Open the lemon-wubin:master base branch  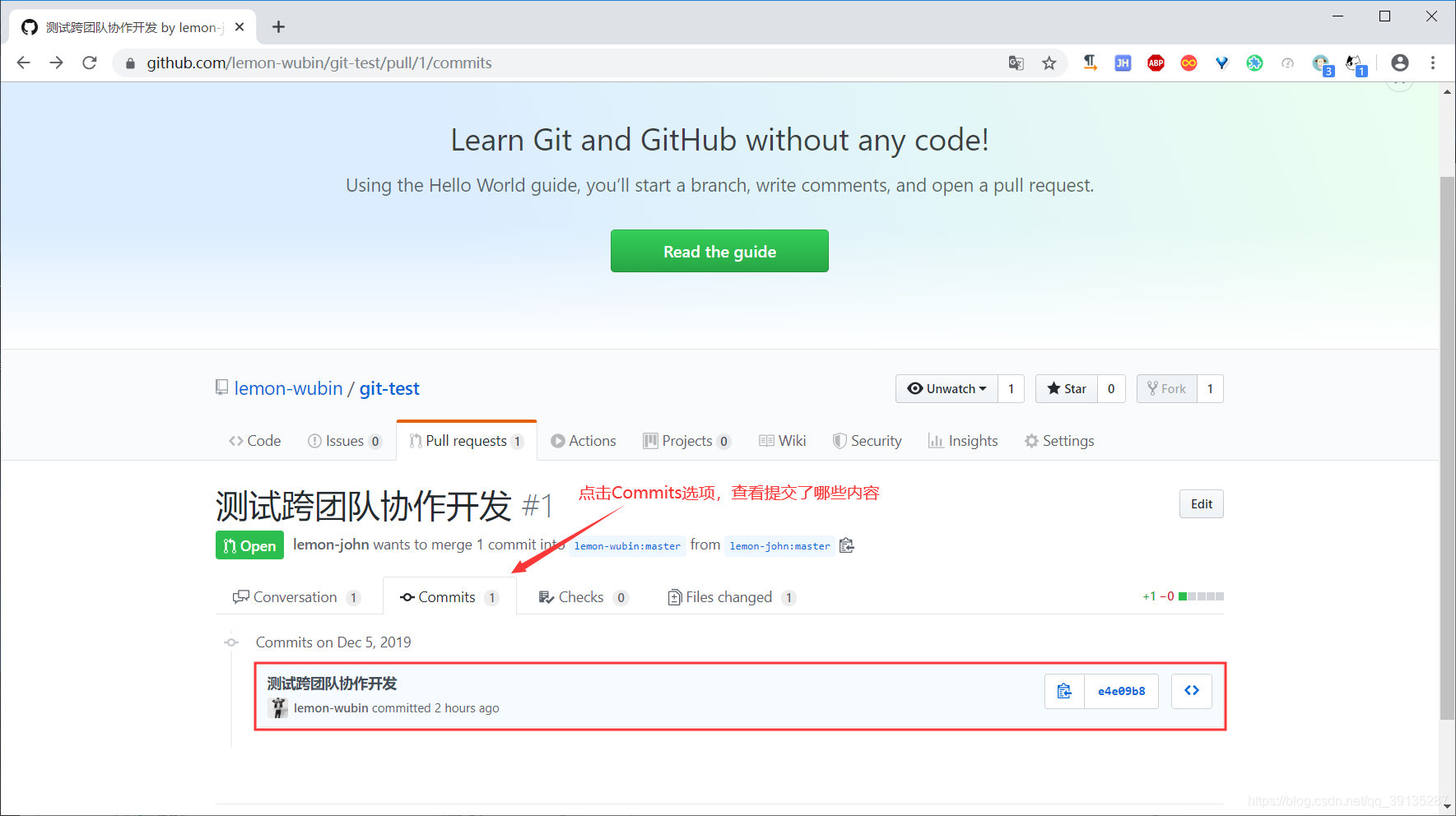(627, 546)
